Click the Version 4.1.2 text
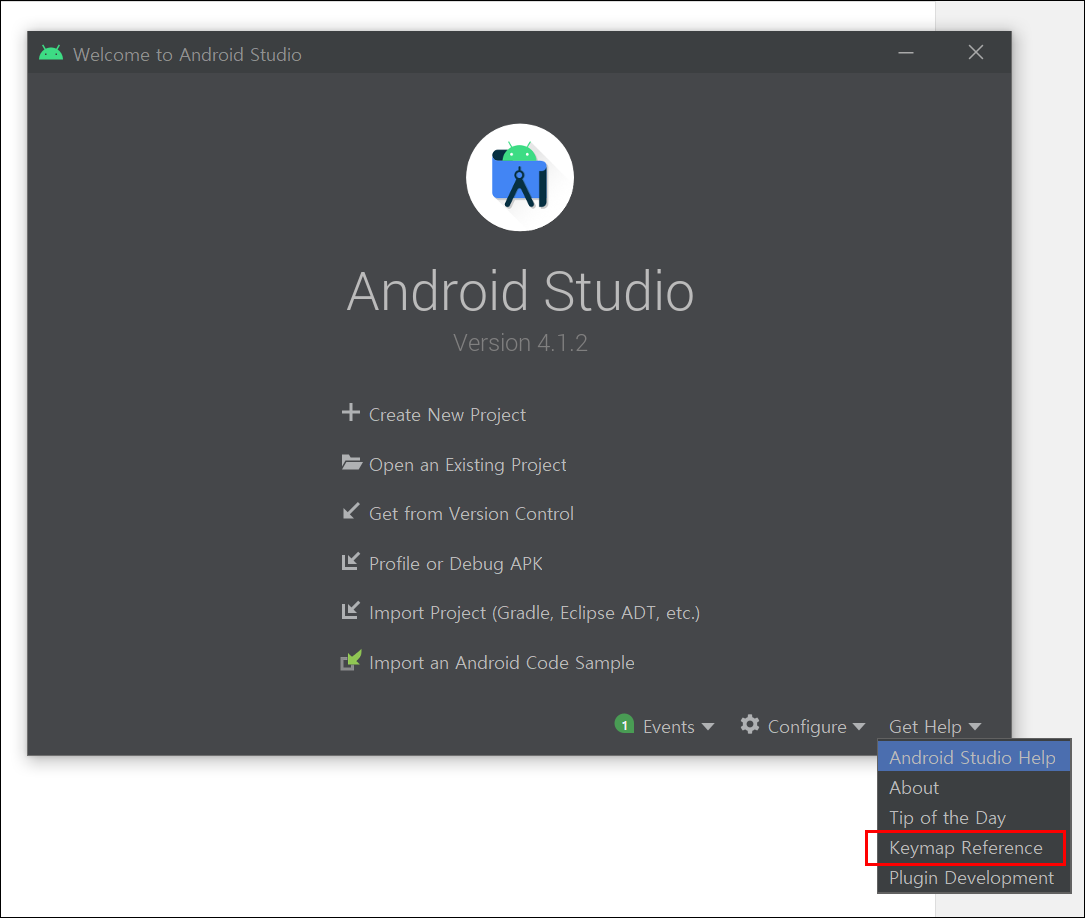 tap(520, 342)
